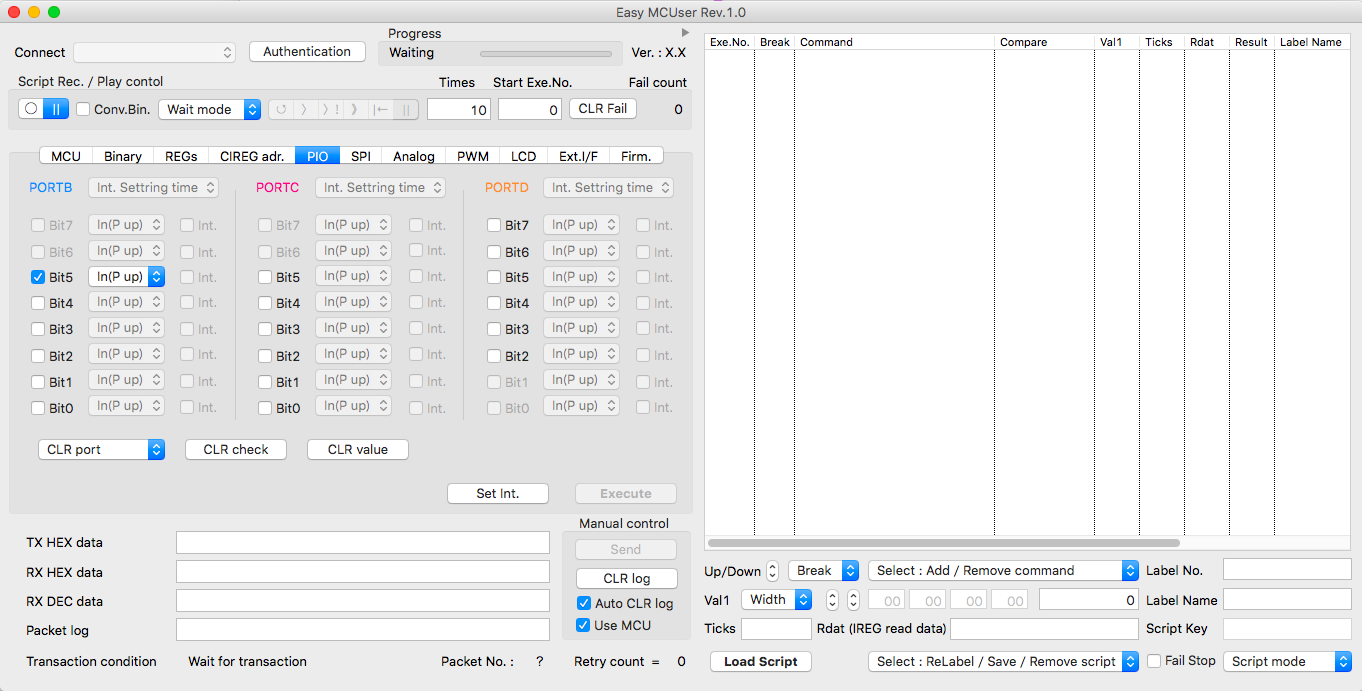
Task: Click the grey pause icon in the play controls
Action: click(406, 110)
